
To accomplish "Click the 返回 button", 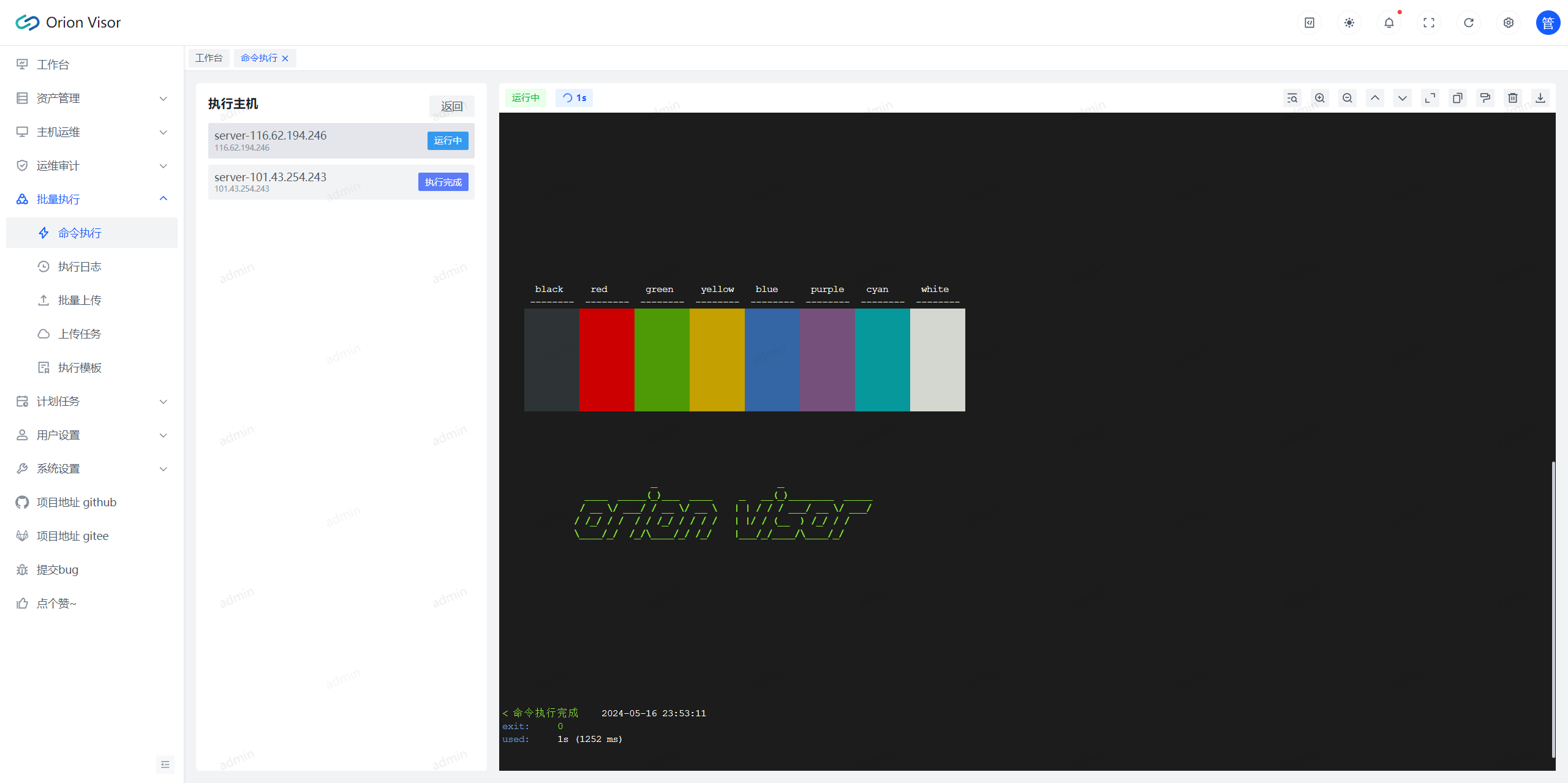I will pyautogui.click(x=451, y=107).
